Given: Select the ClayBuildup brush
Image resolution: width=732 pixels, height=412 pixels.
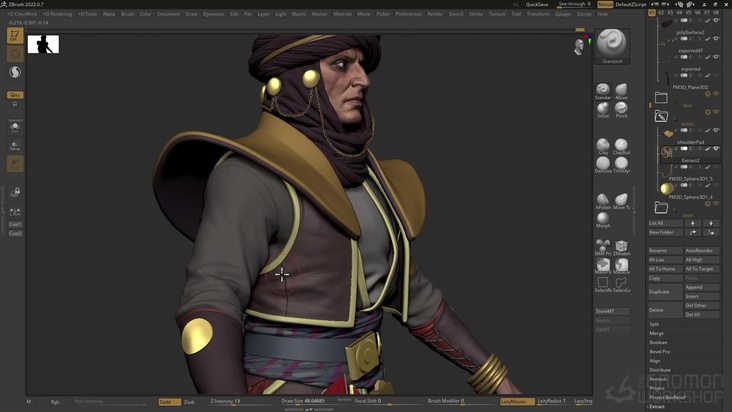Looking at the screenshot, I should tap(621, 147).
